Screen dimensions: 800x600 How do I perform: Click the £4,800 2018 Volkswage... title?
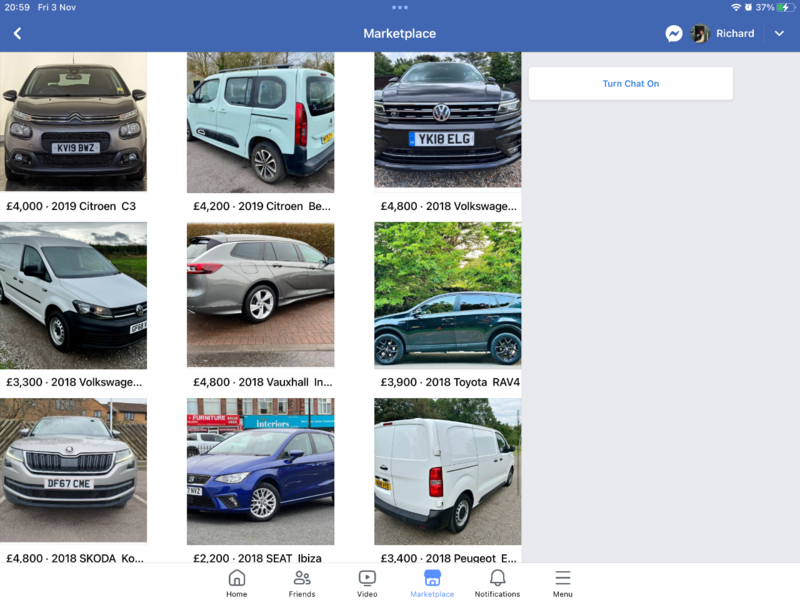coord(448,206)
